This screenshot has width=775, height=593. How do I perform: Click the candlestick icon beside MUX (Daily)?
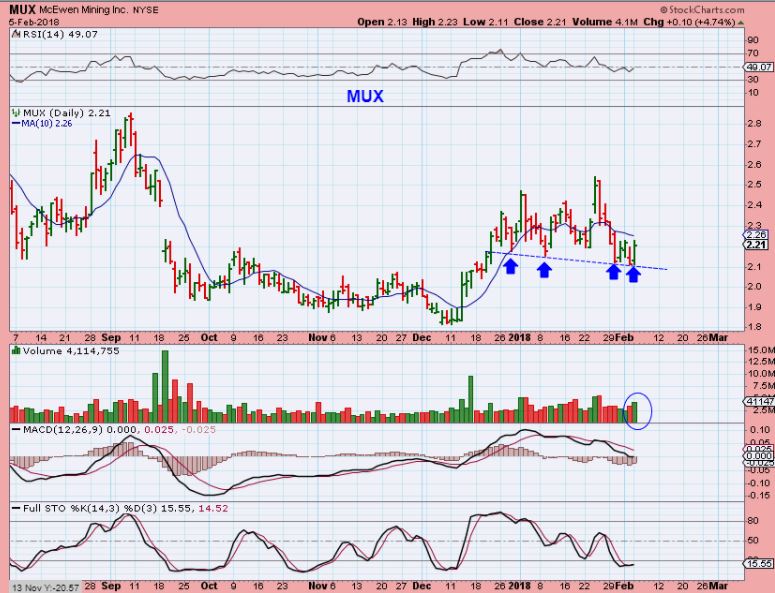tap(16, 113)
